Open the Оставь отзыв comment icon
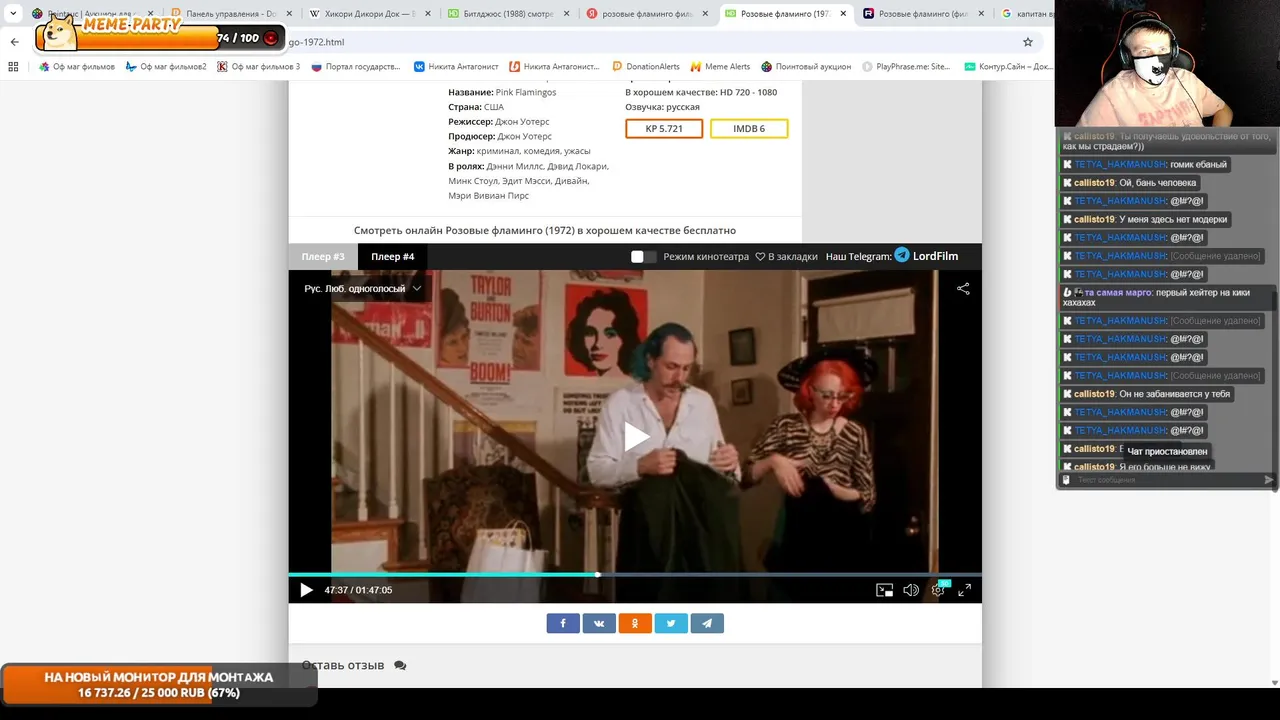 pos(400,665)
